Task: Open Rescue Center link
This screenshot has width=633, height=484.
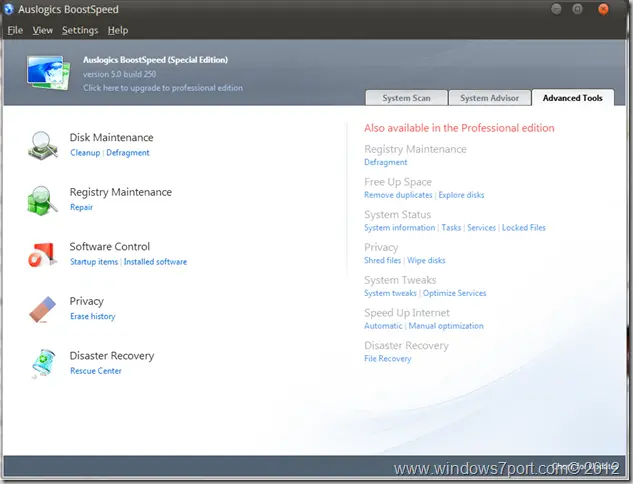Action: (96, 371)
